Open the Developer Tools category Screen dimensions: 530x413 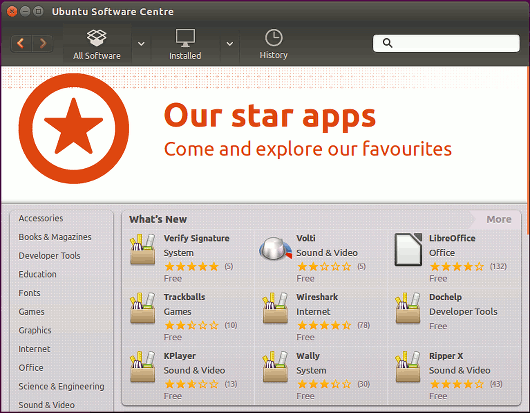pos(49,256)
